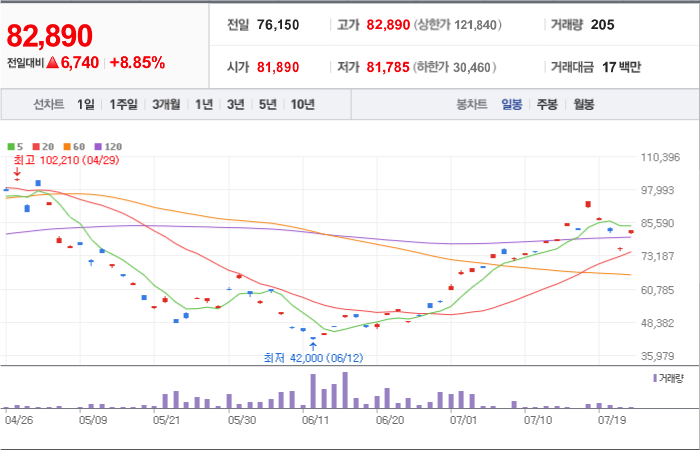Show the 3개월 line chart
The width and height of the screenshot is (700, 450).
(x=166, y=104)
